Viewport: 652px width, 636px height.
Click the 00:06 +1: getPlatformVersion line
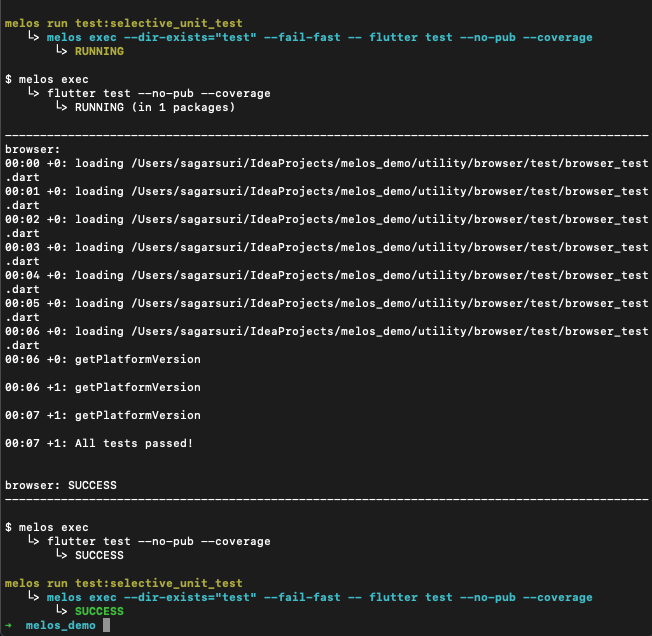(103, 387)
